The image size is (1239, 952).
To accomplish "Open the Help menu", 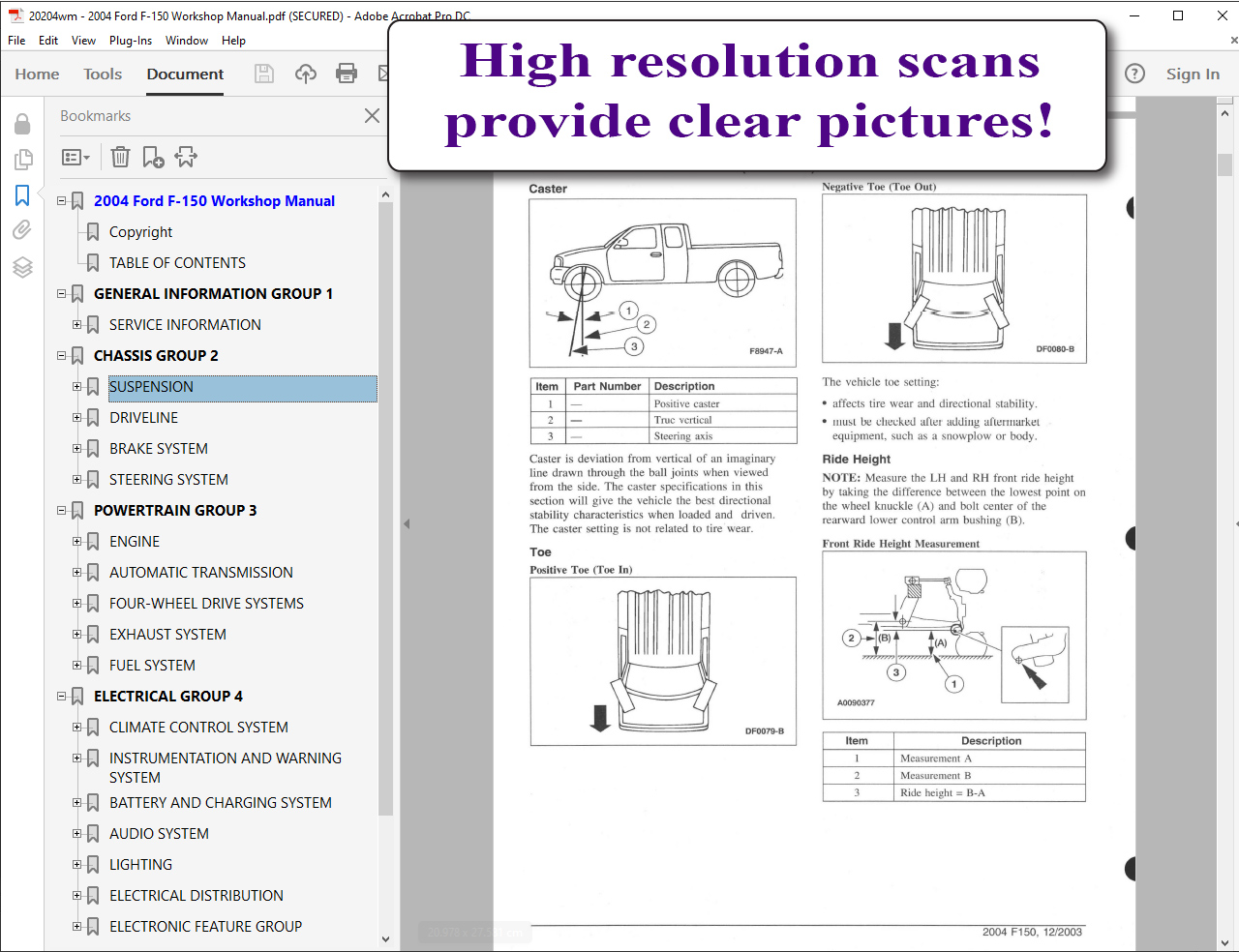I will [x=233, y=41].
